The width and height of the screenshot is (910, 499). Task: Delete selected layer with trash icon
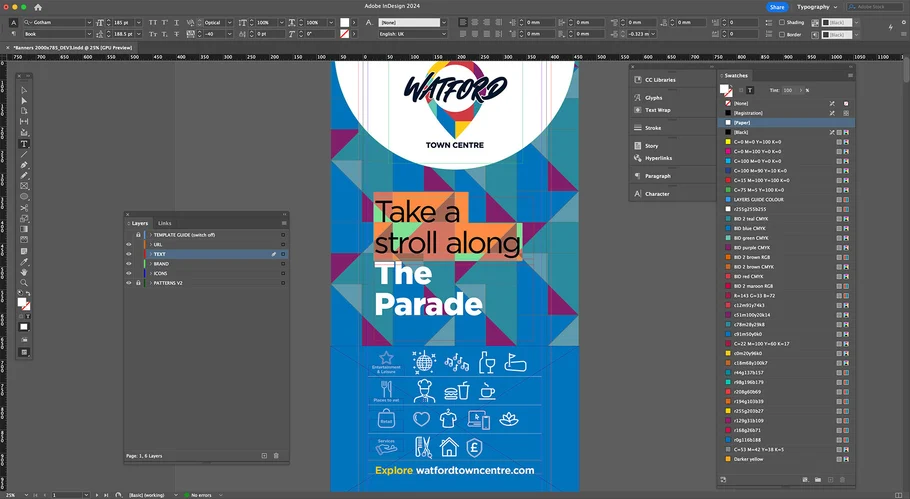click(276, 456)
